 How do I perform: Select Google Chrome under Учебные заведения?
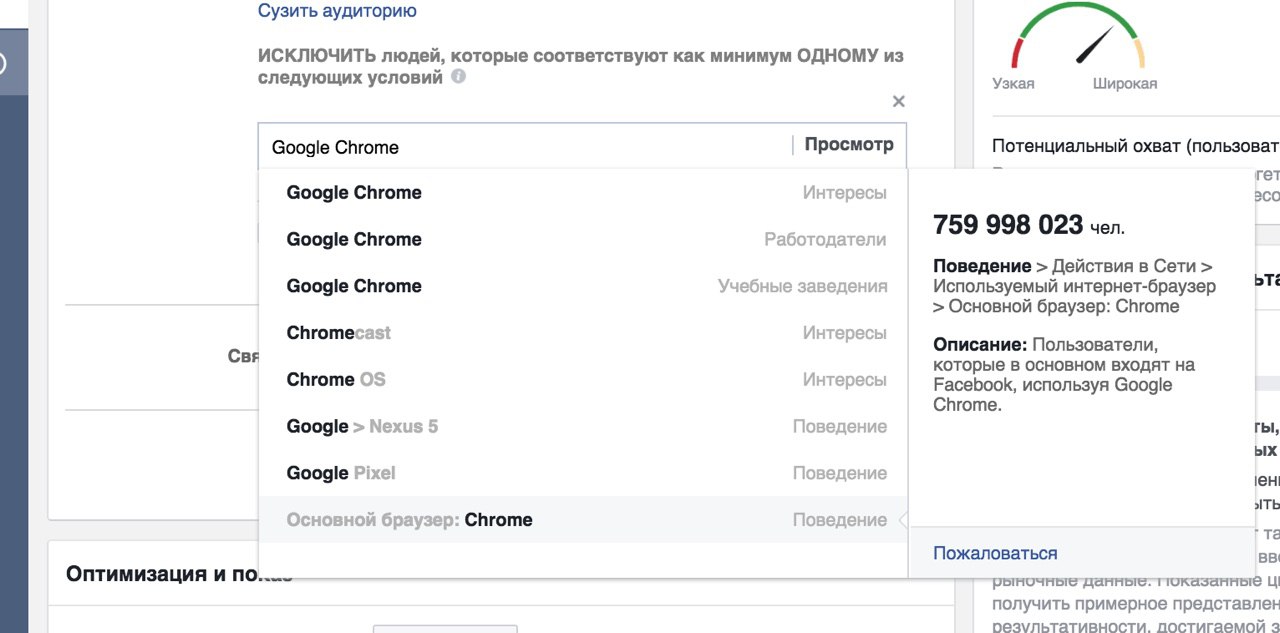pos(583,286)
